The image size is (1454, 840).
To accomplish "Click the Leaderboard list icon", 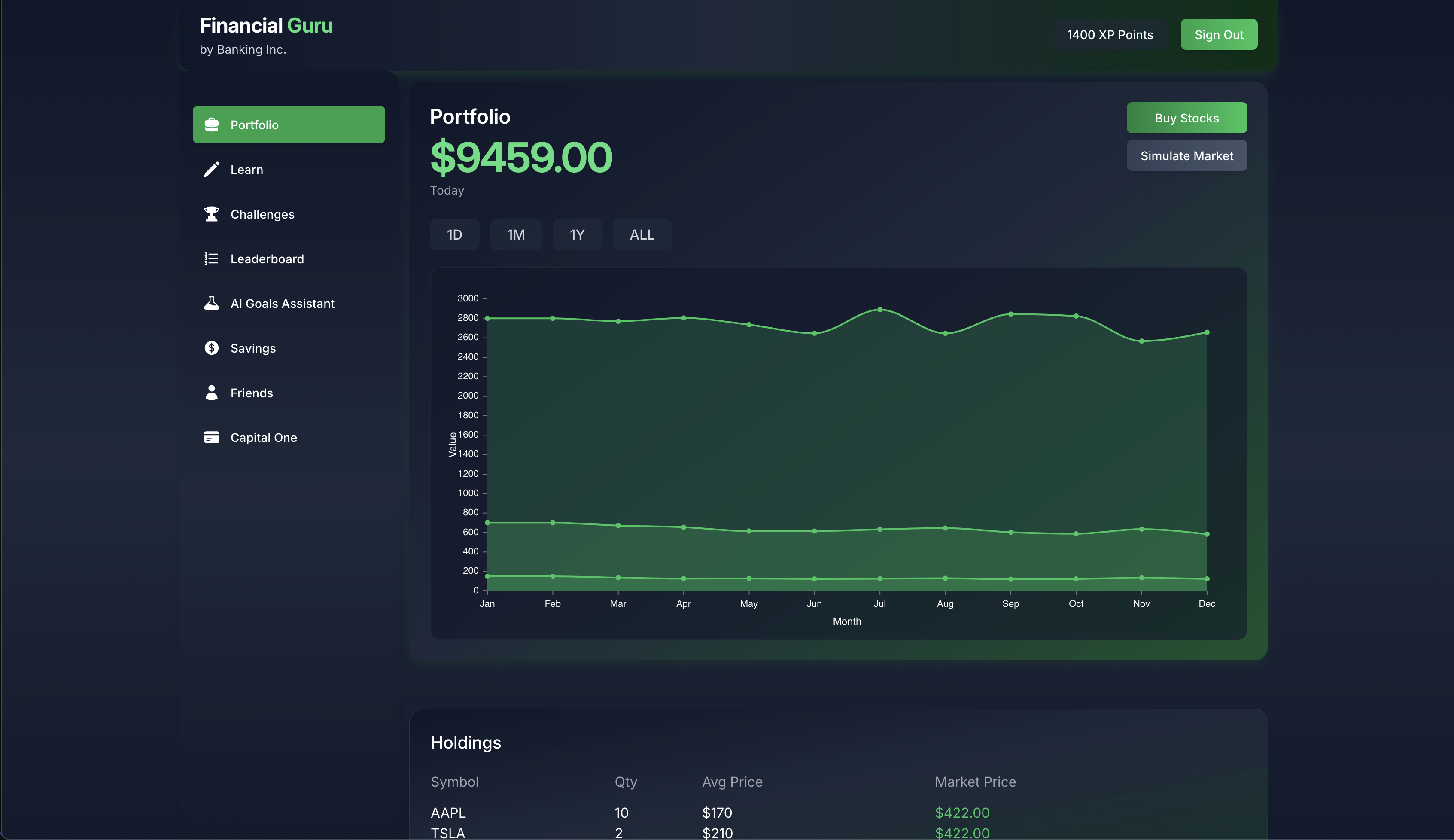I will [212, 259].
